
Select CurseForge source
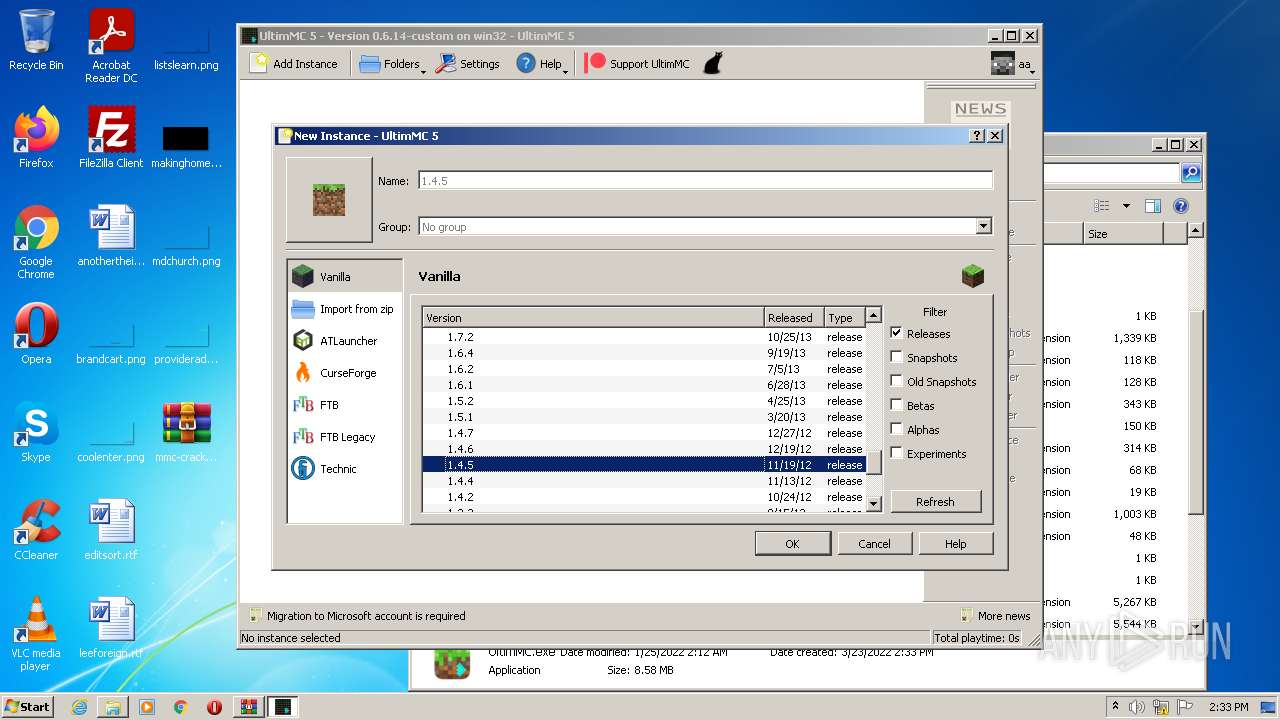point(345,373)
